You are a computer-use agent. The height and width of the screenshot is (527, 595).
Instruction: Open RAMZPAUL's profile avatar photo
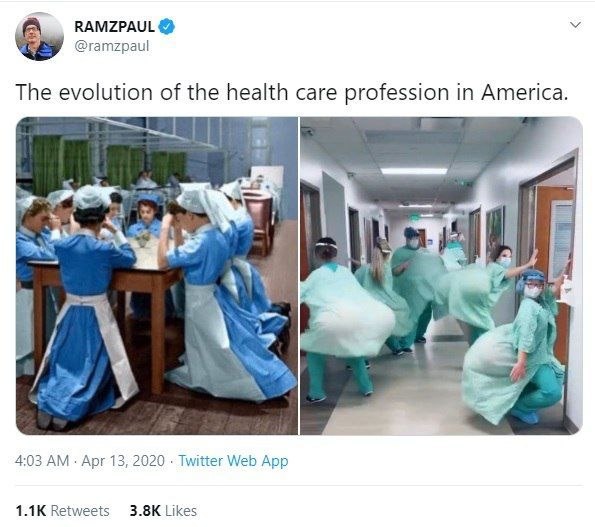(39, 36)
